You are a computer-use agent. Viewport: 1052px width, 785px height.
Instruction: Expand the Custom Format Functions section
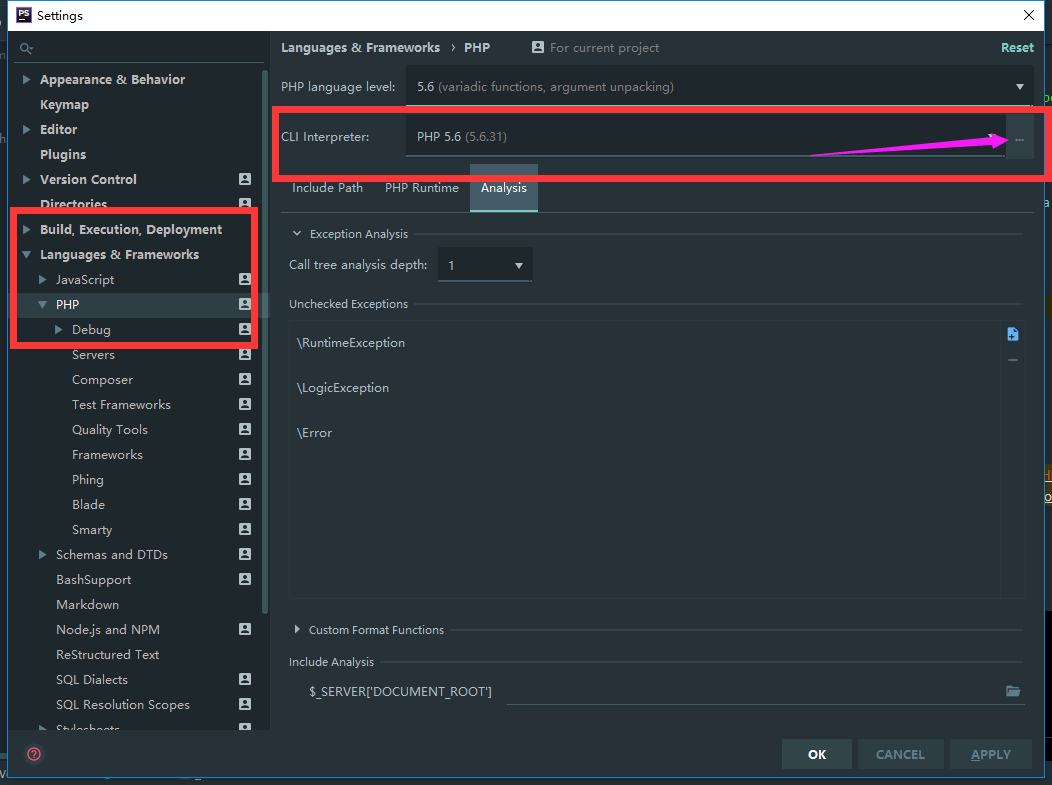click(x=297, y=629)
